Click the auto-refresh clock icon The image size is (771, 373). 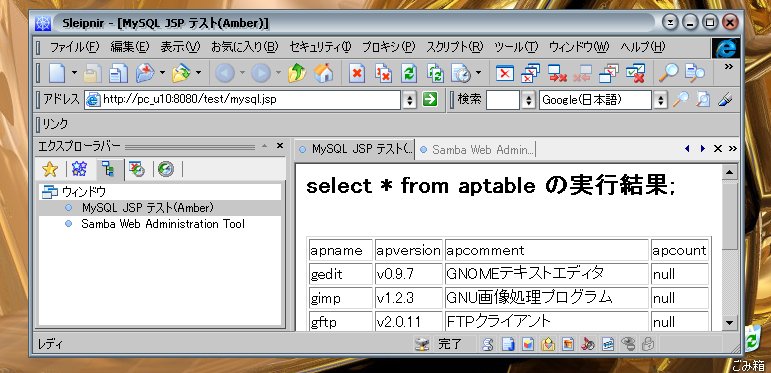461,74
